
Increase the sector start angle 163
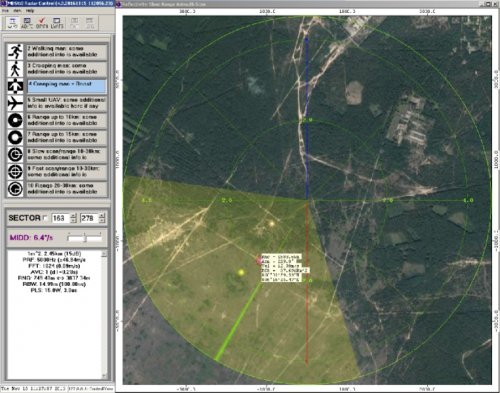(74, 216)
